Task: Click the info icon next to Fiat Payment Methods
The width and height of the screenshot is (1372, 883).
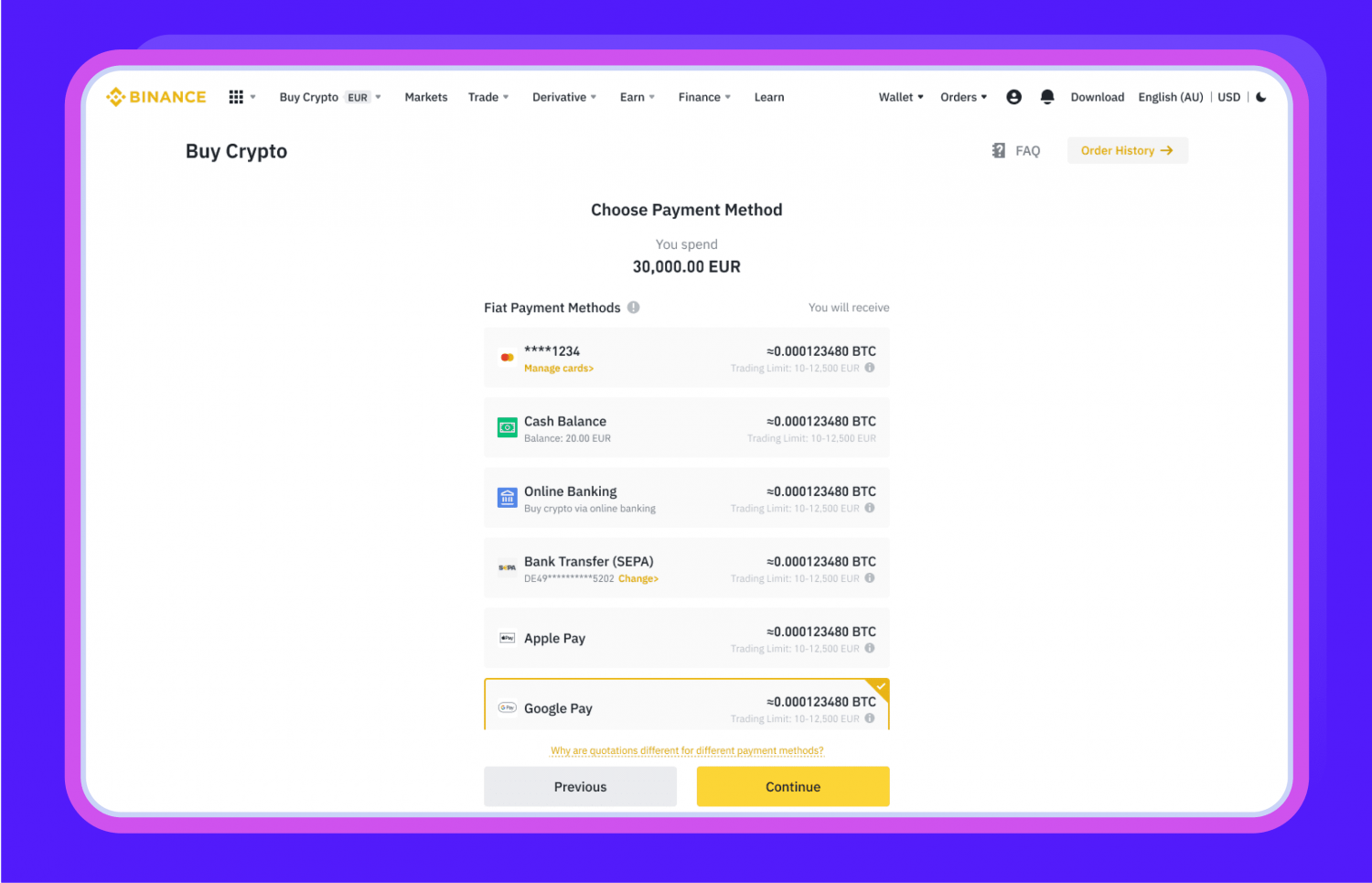Action: tap(633, 307)
